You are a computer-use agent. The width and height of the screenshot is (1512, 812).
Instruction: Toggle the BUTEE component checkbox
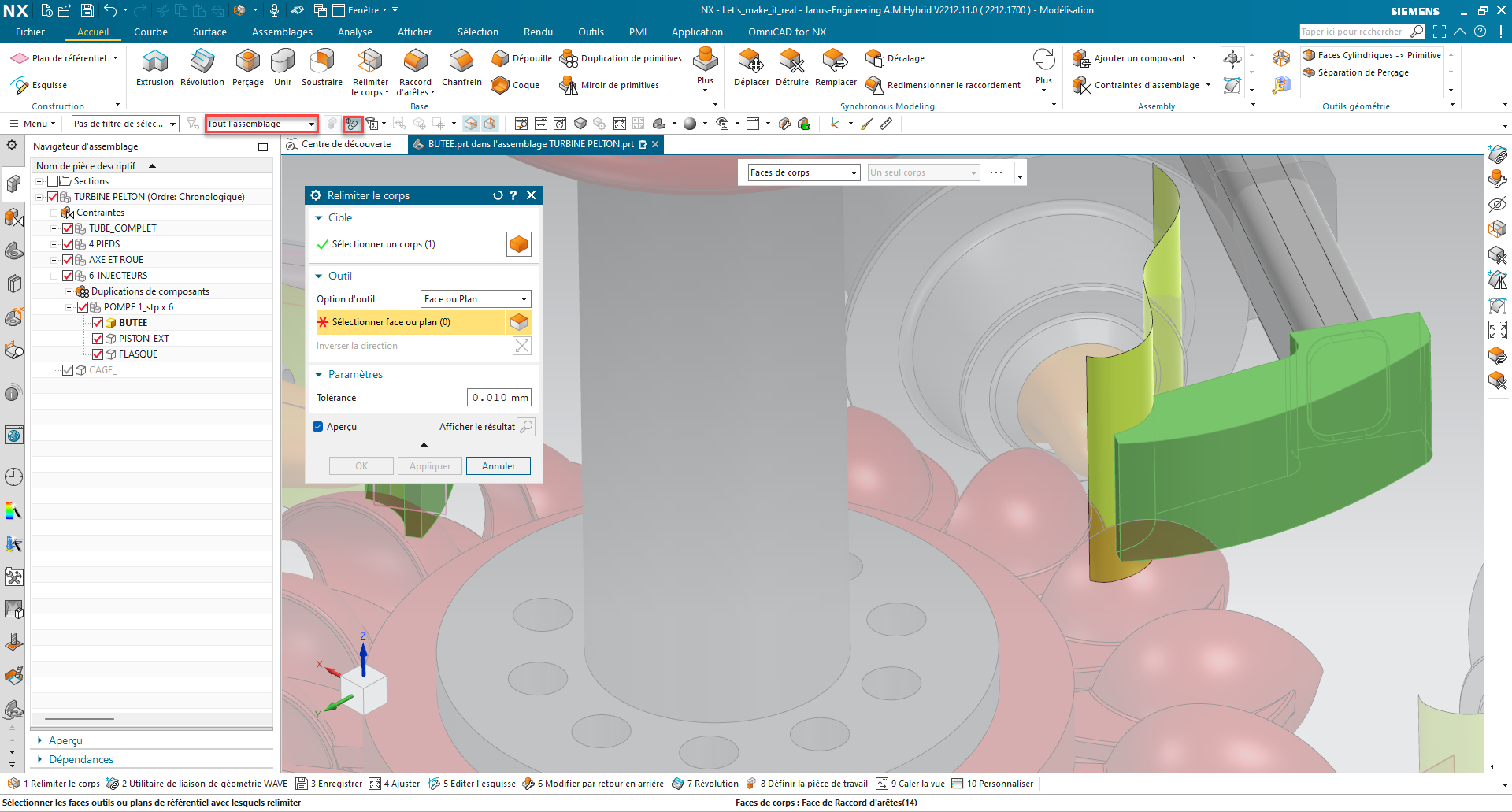point(98,323)
